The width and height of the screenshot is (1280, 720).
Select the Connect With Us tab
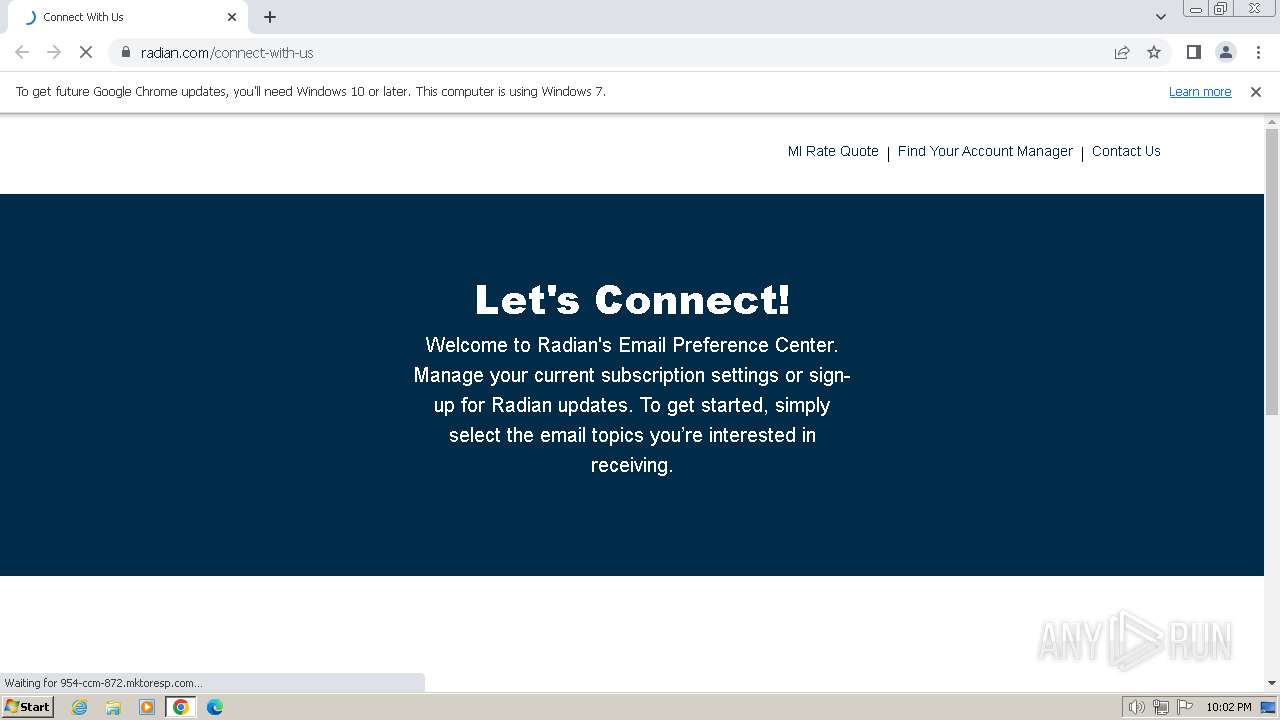pos(130,17)
